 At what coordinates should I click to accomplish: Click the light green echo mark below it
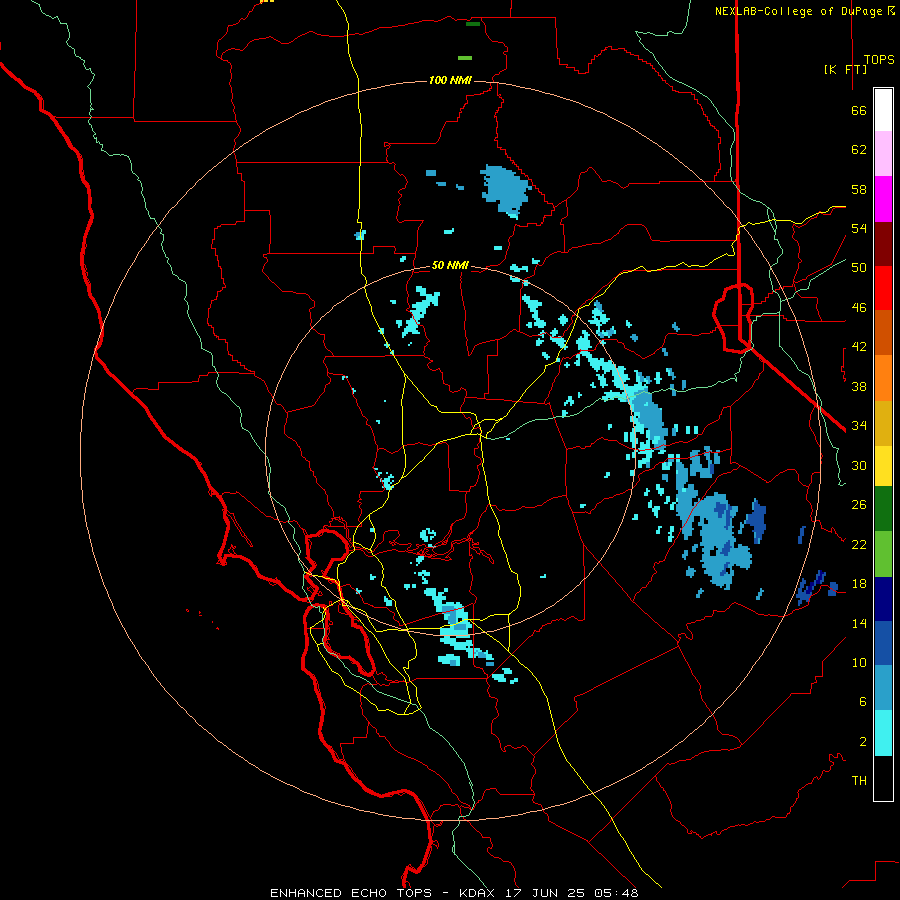465,58
